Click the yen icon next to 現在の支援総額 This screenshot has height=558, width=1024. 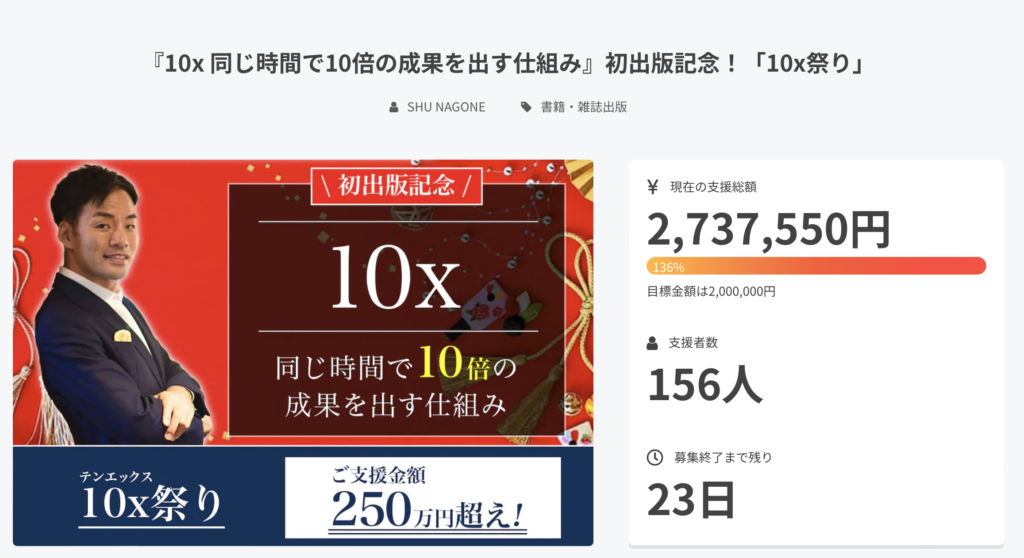click(652, 188)
